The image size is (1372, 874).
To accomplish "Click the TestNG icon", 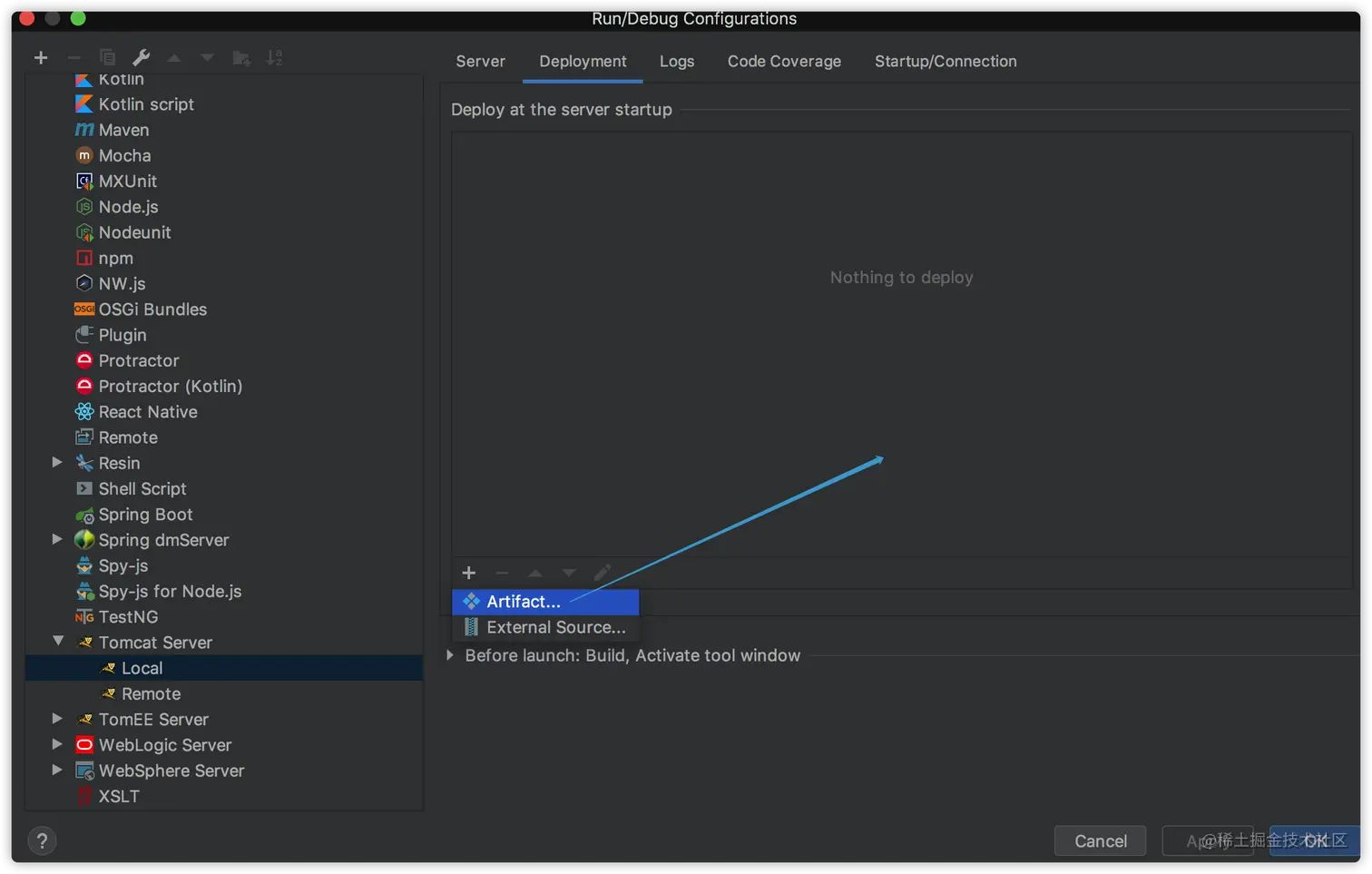I will (x=84, y=617).
